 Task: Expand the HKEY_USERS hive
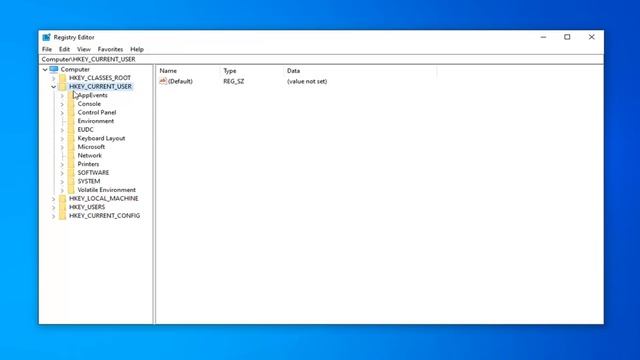pos(53,207)
